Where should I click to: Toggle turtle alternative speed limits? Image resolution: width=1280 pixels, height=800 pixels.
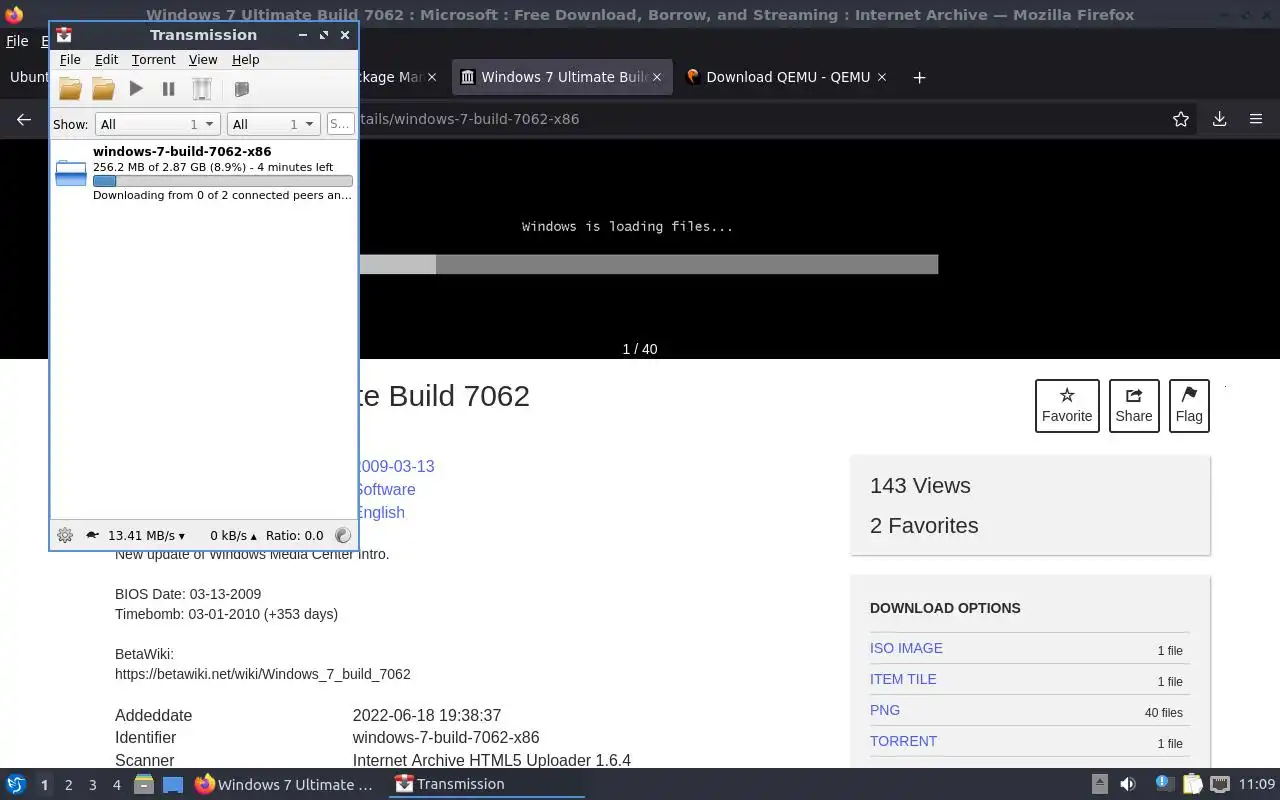pos(92,535)
